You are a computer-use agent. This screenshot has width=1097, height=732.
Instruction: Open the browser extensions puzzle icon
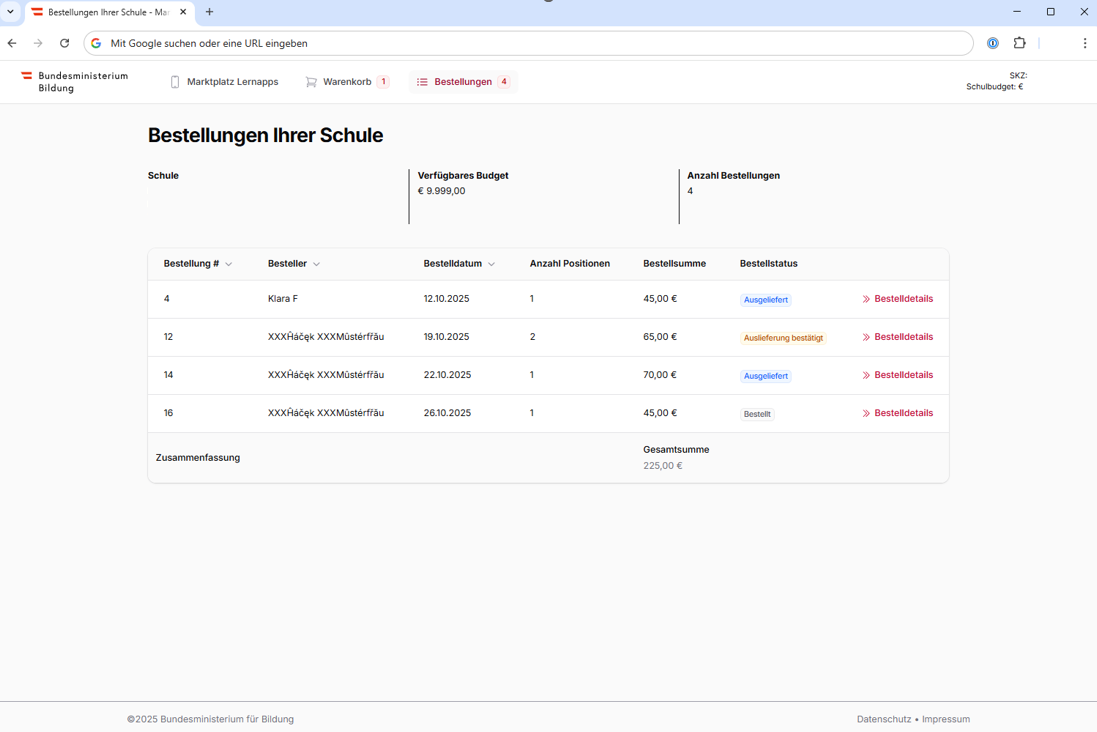1019,43
